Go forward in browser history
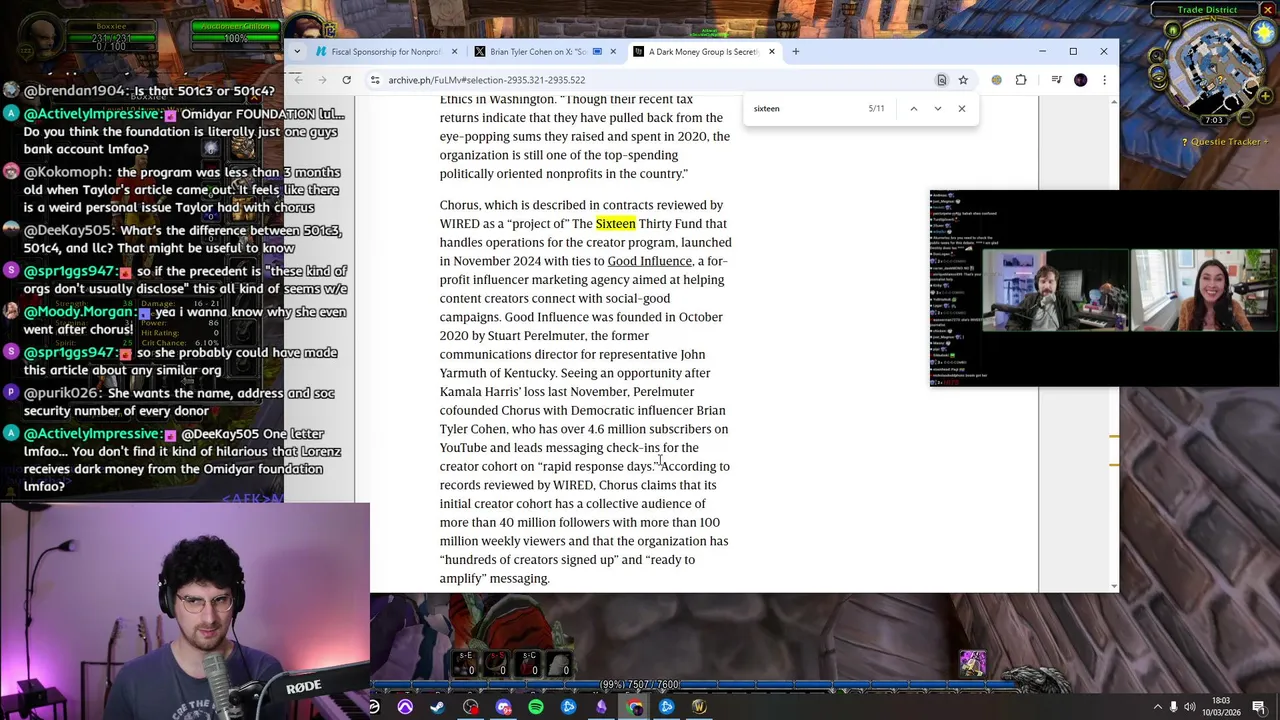Screen dimensions: 1280x720 [322, 80]
